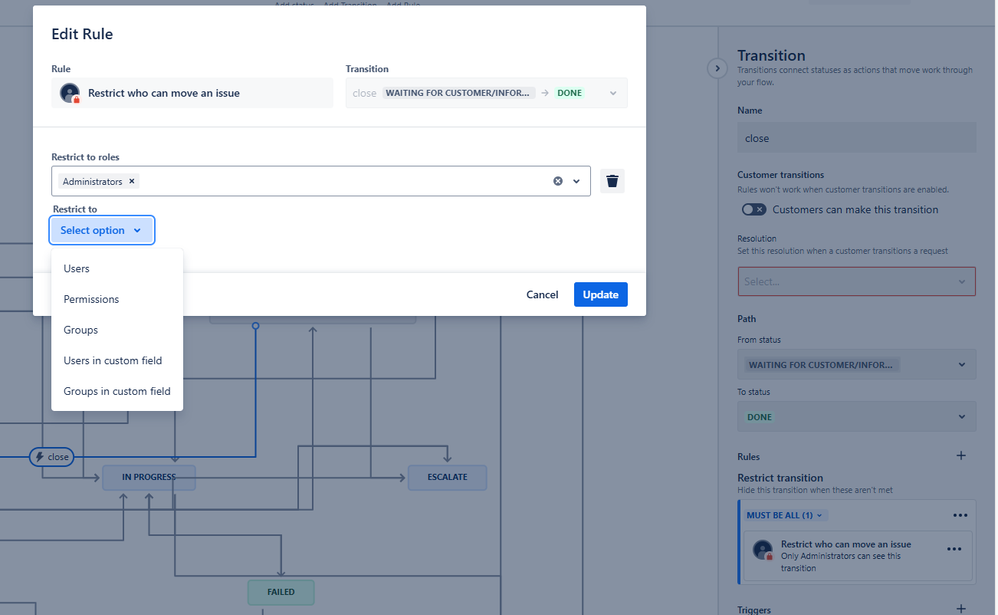Choose Users from the option list
The width and height of the screenshot is (998, 615).
click(x=117, y=269)
